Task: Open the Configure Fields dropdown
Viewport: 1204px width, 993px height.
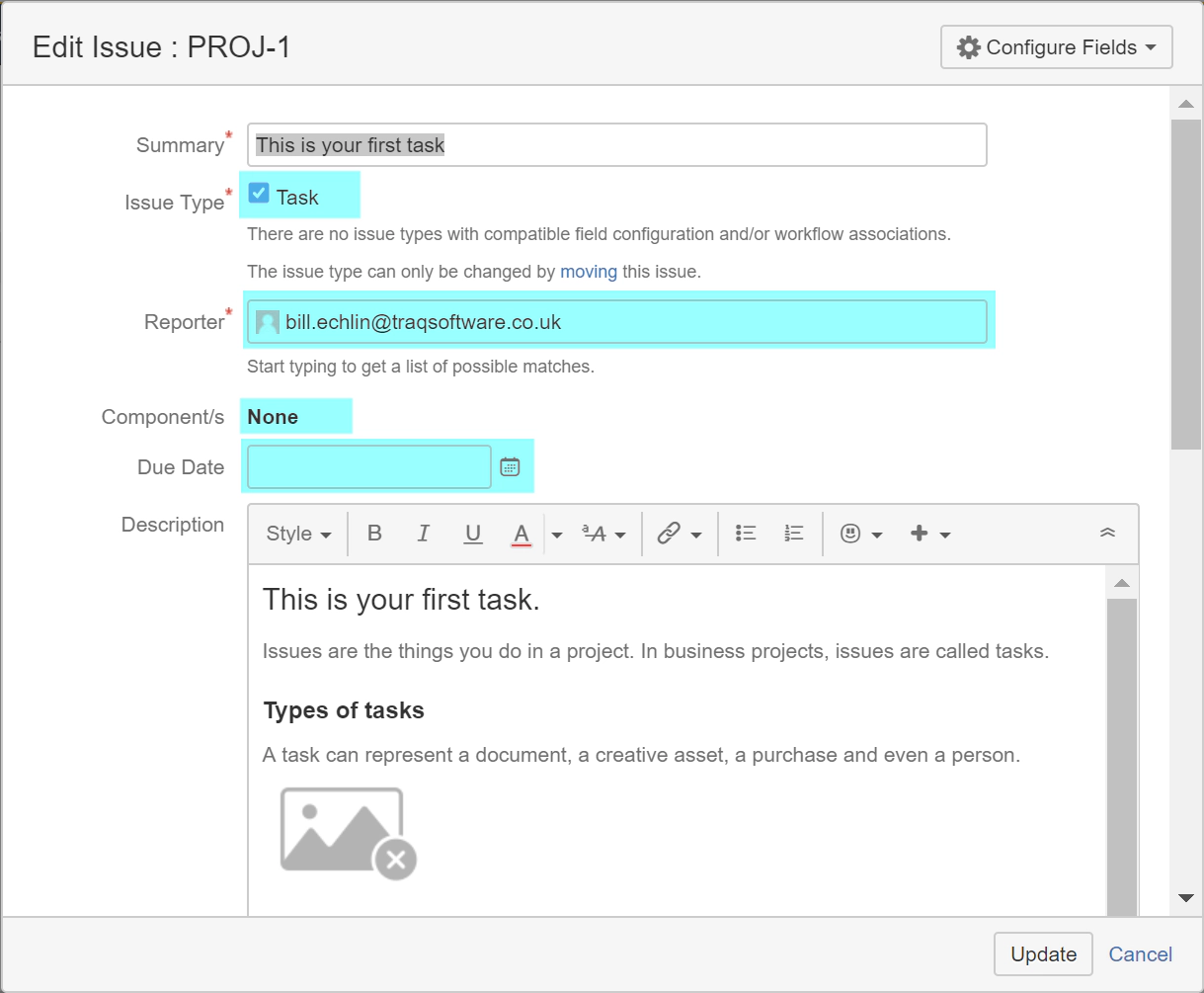Action: (x=1055, y=46)
